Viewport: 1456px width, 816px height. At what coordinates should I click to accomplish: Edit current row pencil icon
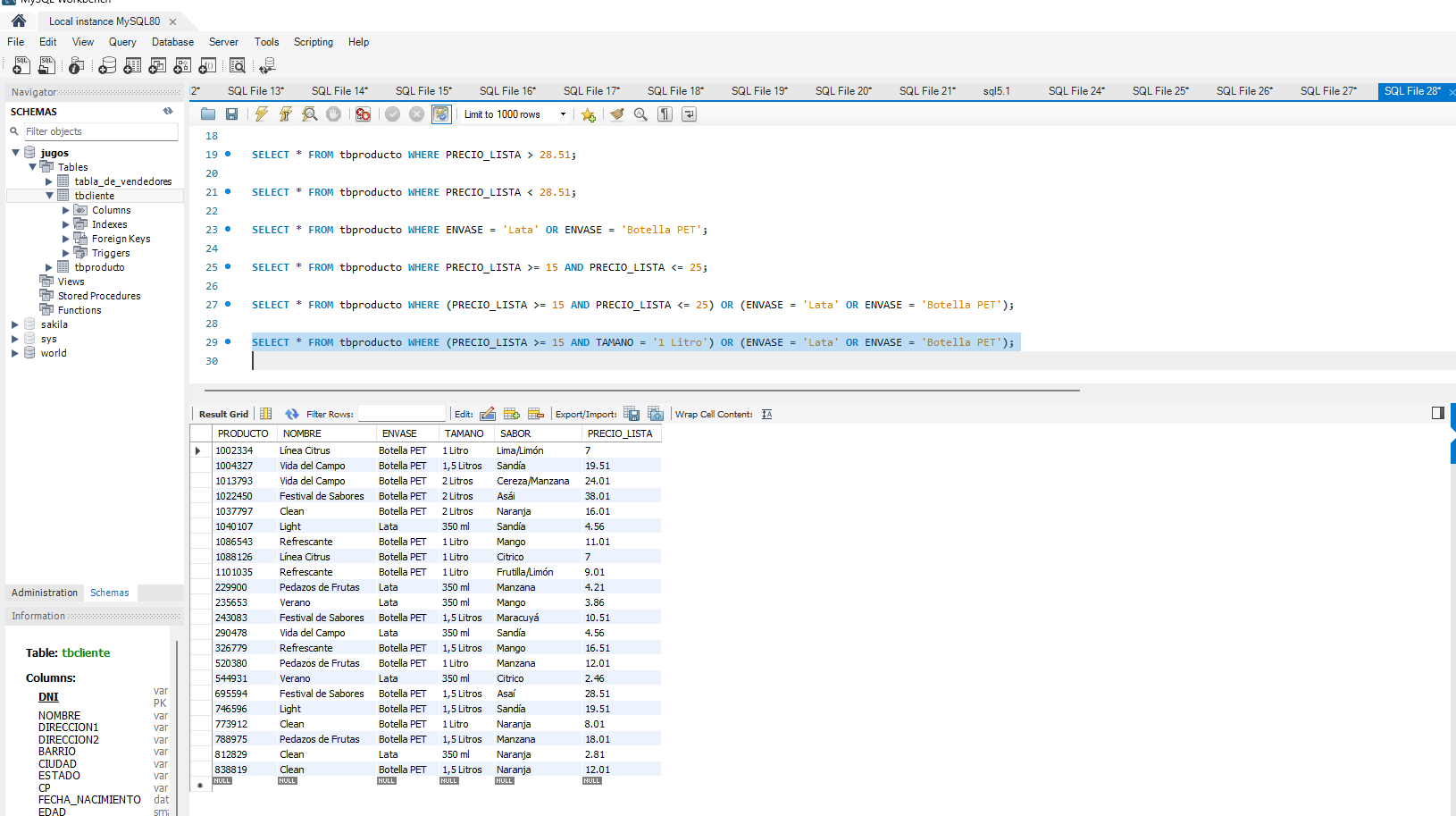click(x=488, y=414)
